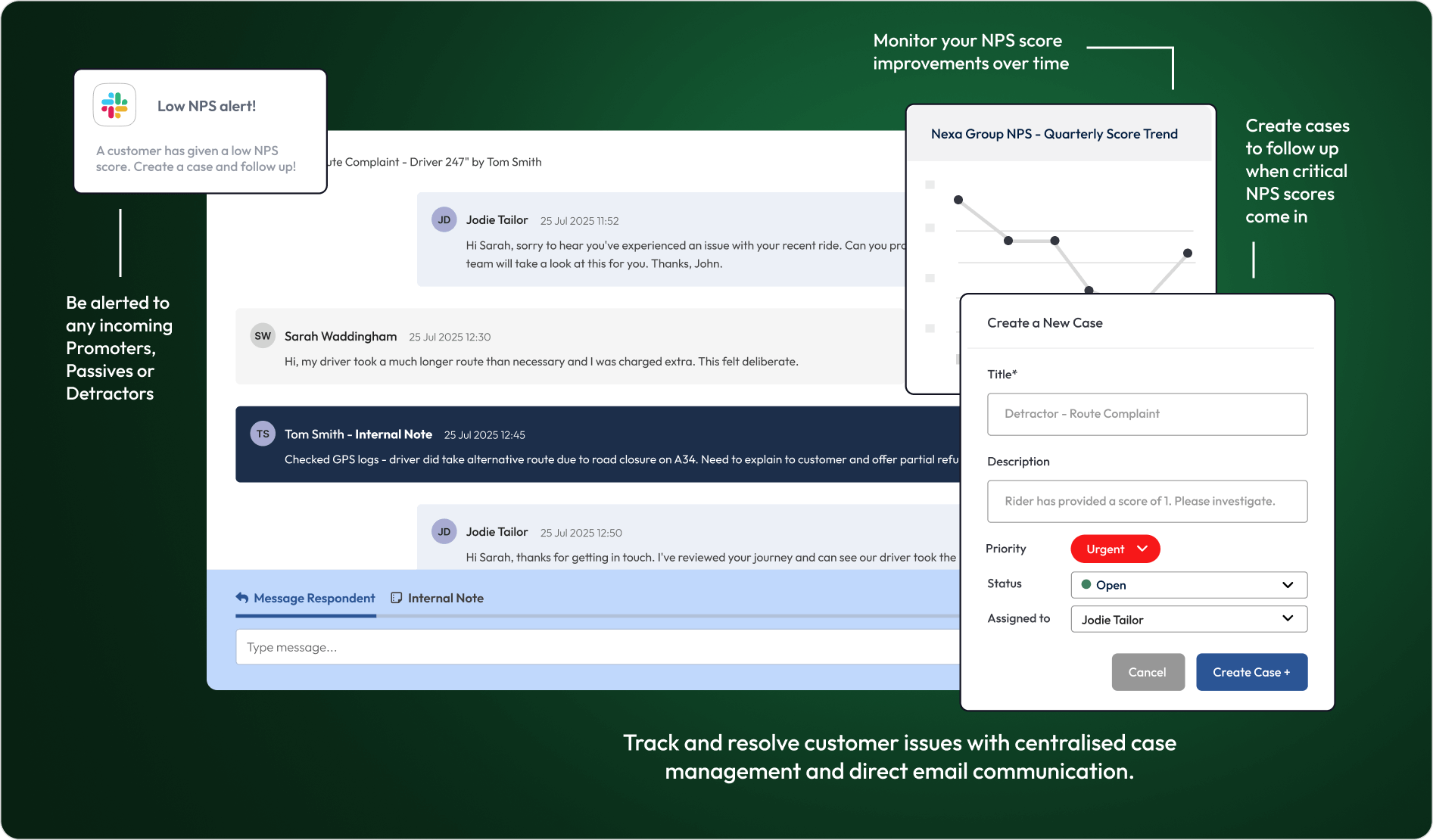Expand the Assigned to dropdown for Jodie Tailor

tap(1188, 620)
